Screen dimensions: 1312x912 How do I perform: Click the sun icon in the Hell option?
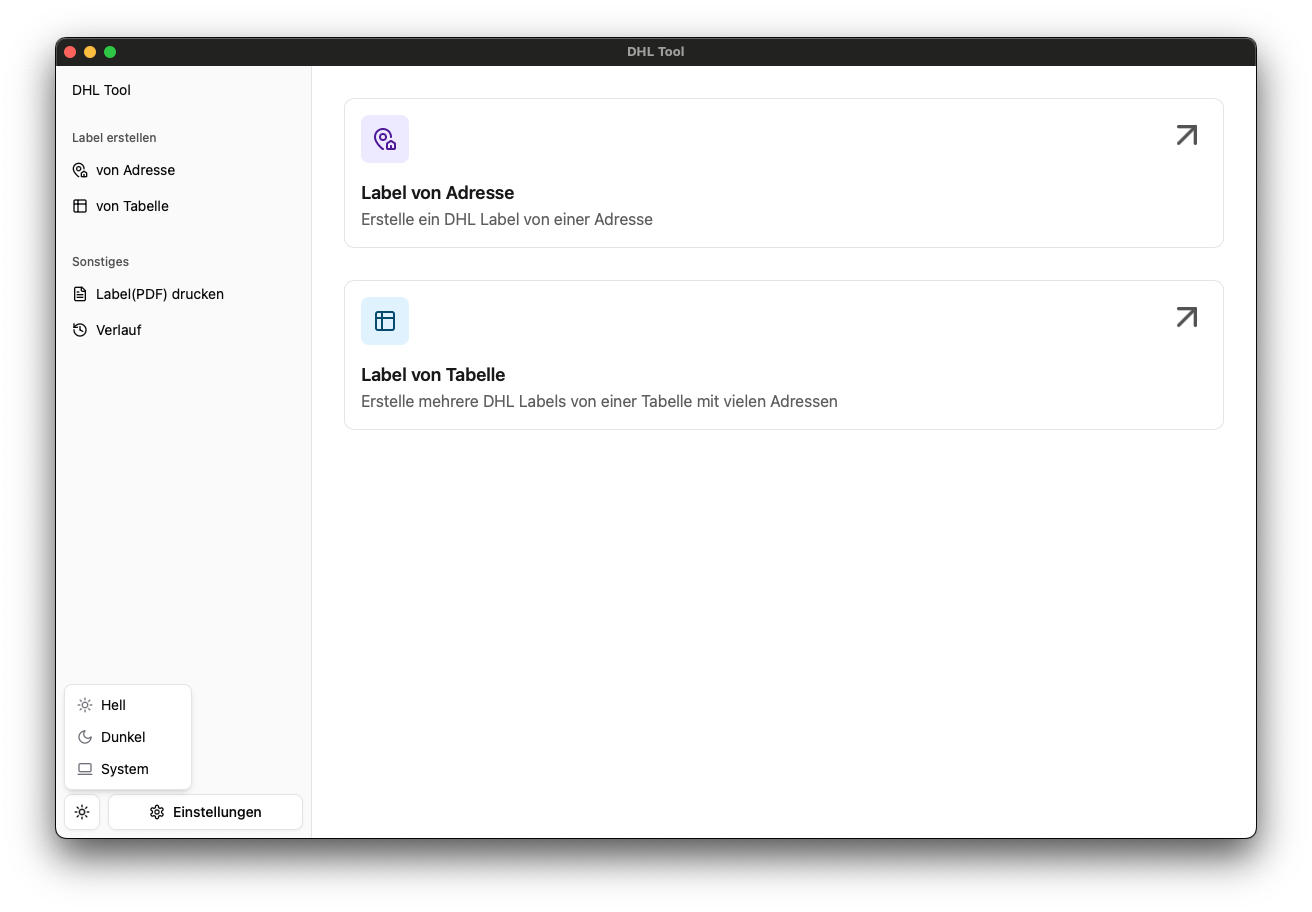coord(85,705)
